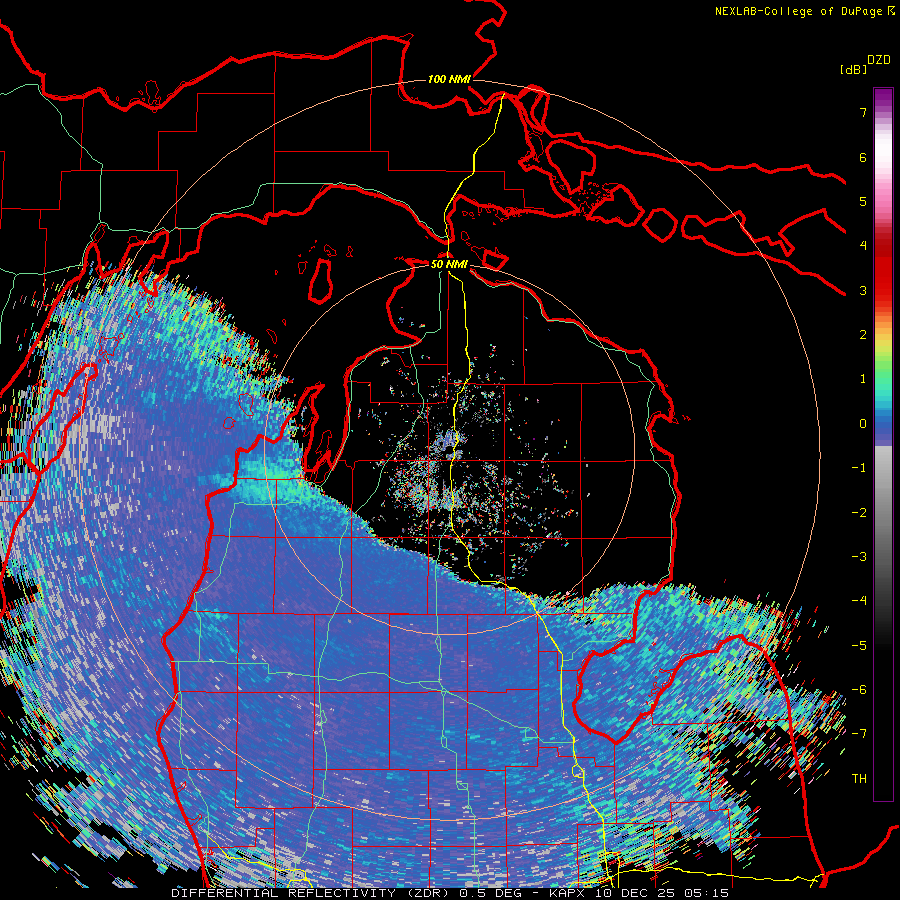Select the 4 value on the scale

point(863,246)
